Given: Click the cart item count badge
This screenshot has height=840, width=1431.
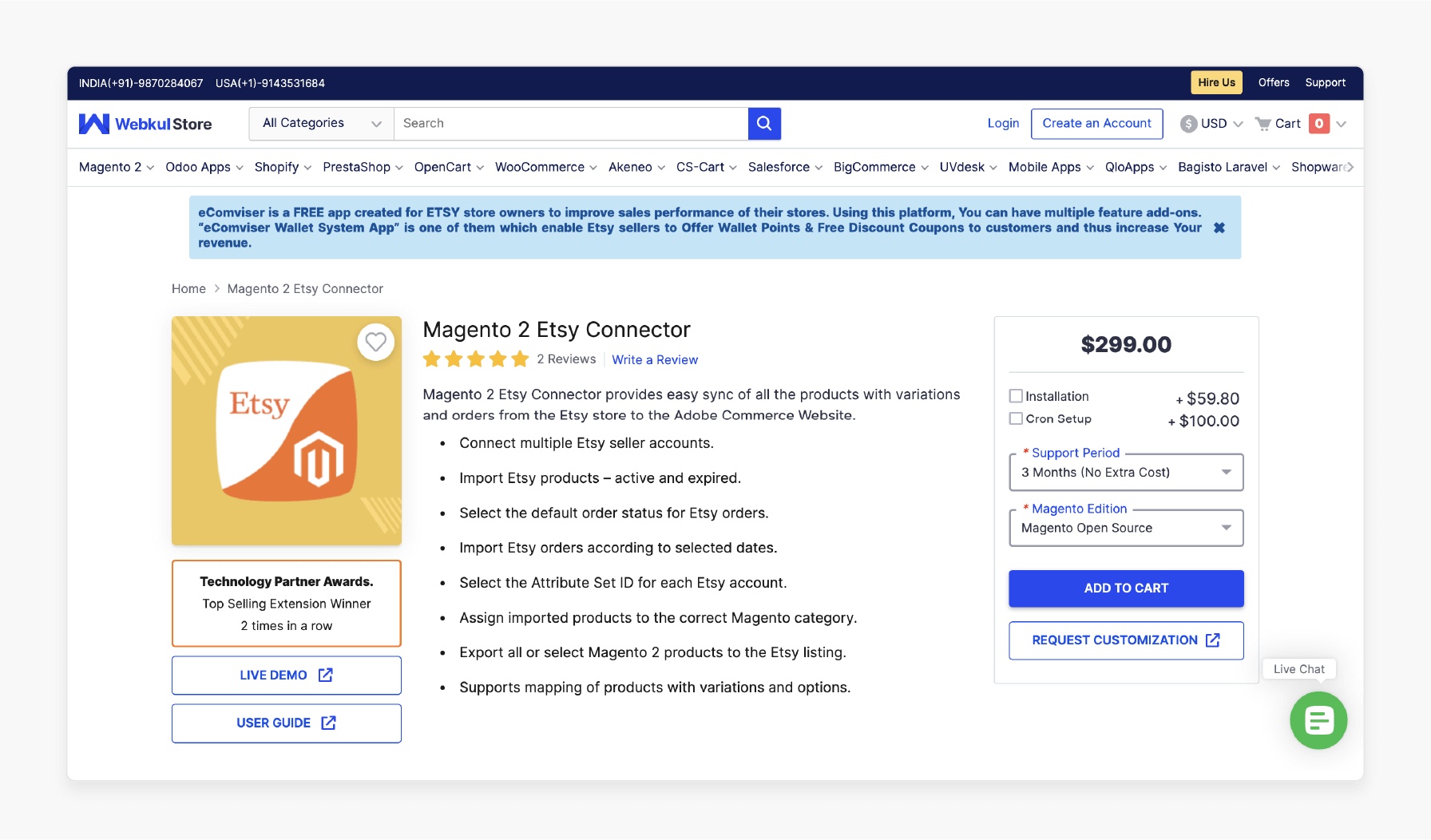Looking at the screenshot, I should 1319,124.
